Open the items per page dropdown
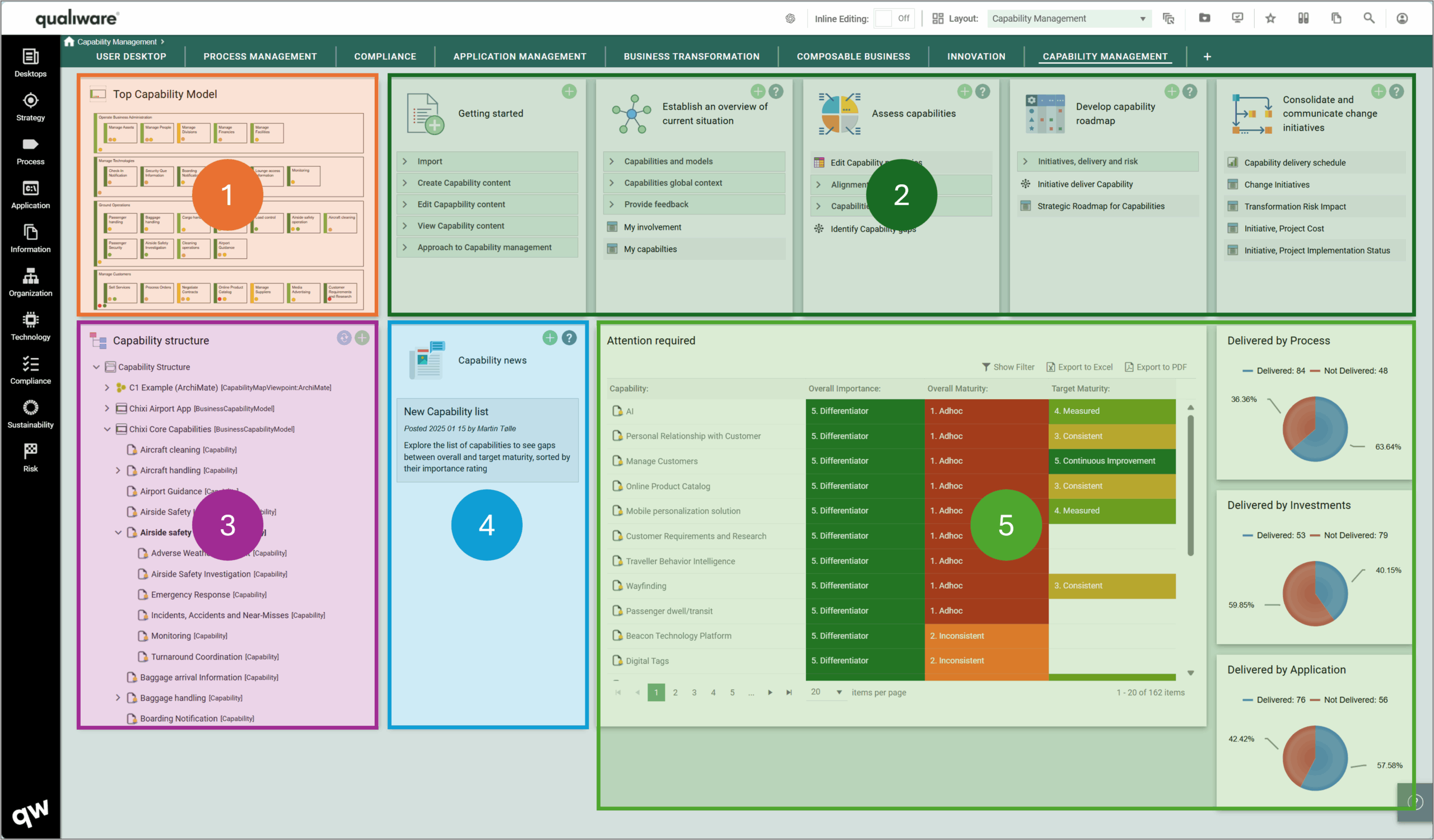This screenshot has height=840, width=1434. click(x=826, y=692)
